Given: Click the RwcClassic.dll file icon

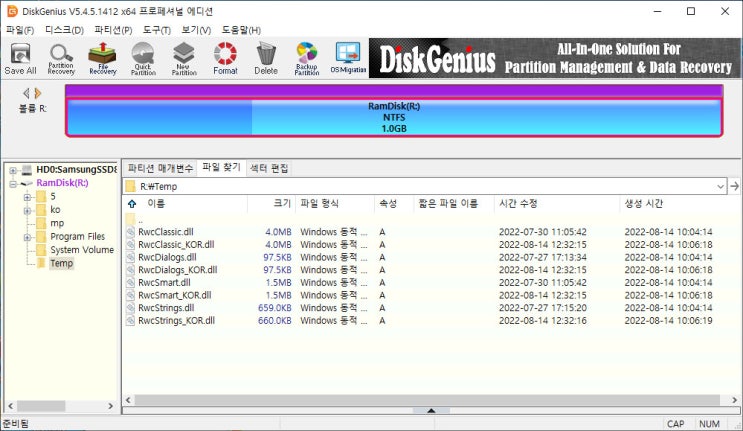Looking at the screenshot, I should click(131, 232).
